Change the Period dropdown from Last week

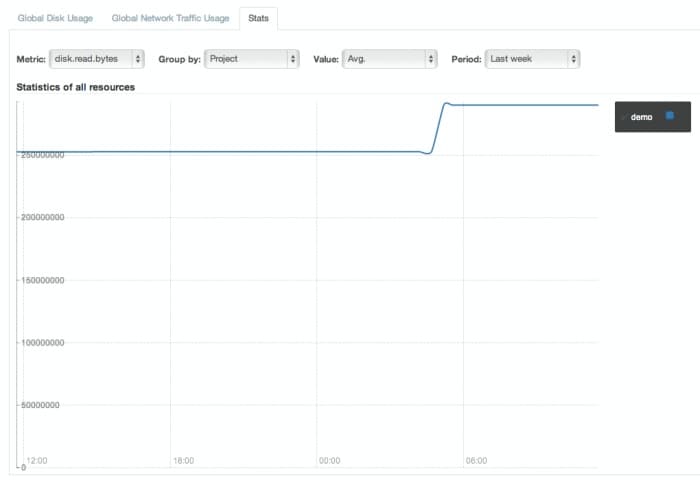tap(532, 59)
